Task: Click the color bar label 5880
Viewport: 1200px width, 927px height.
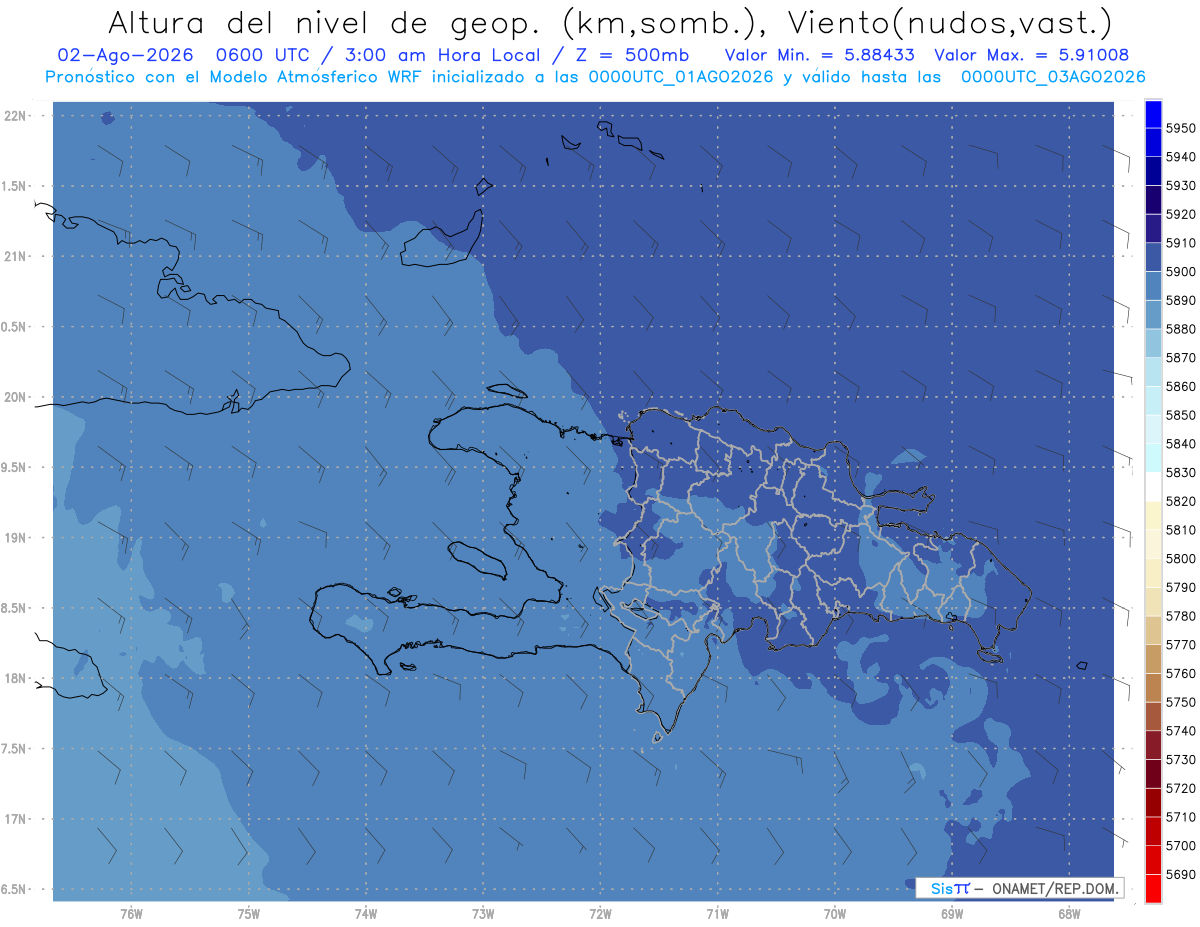Action: pyautogui.click(x=1181, y=329)
